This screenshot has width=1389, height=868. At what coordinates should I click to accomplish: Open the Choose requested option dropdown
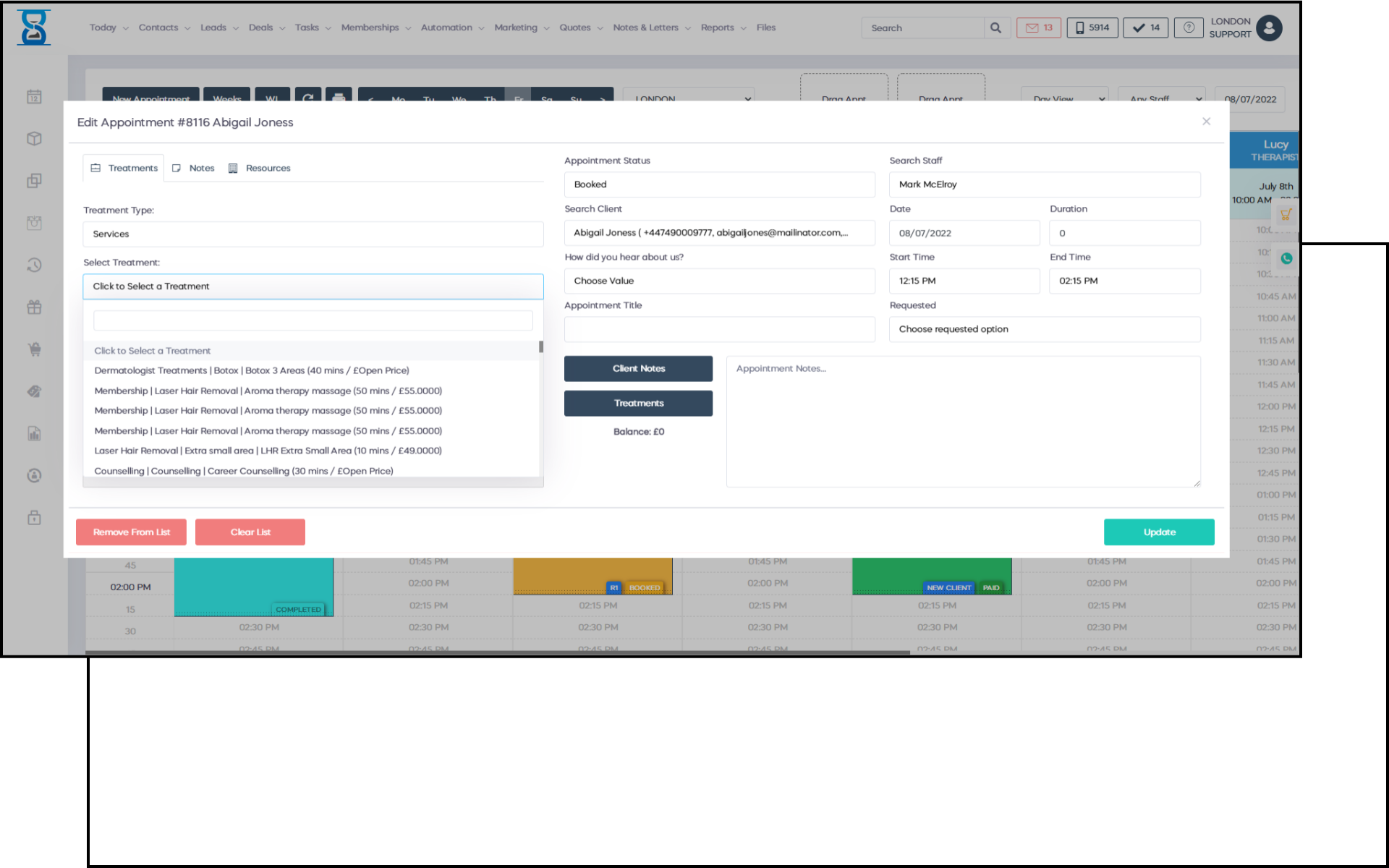pos(1044,329)
